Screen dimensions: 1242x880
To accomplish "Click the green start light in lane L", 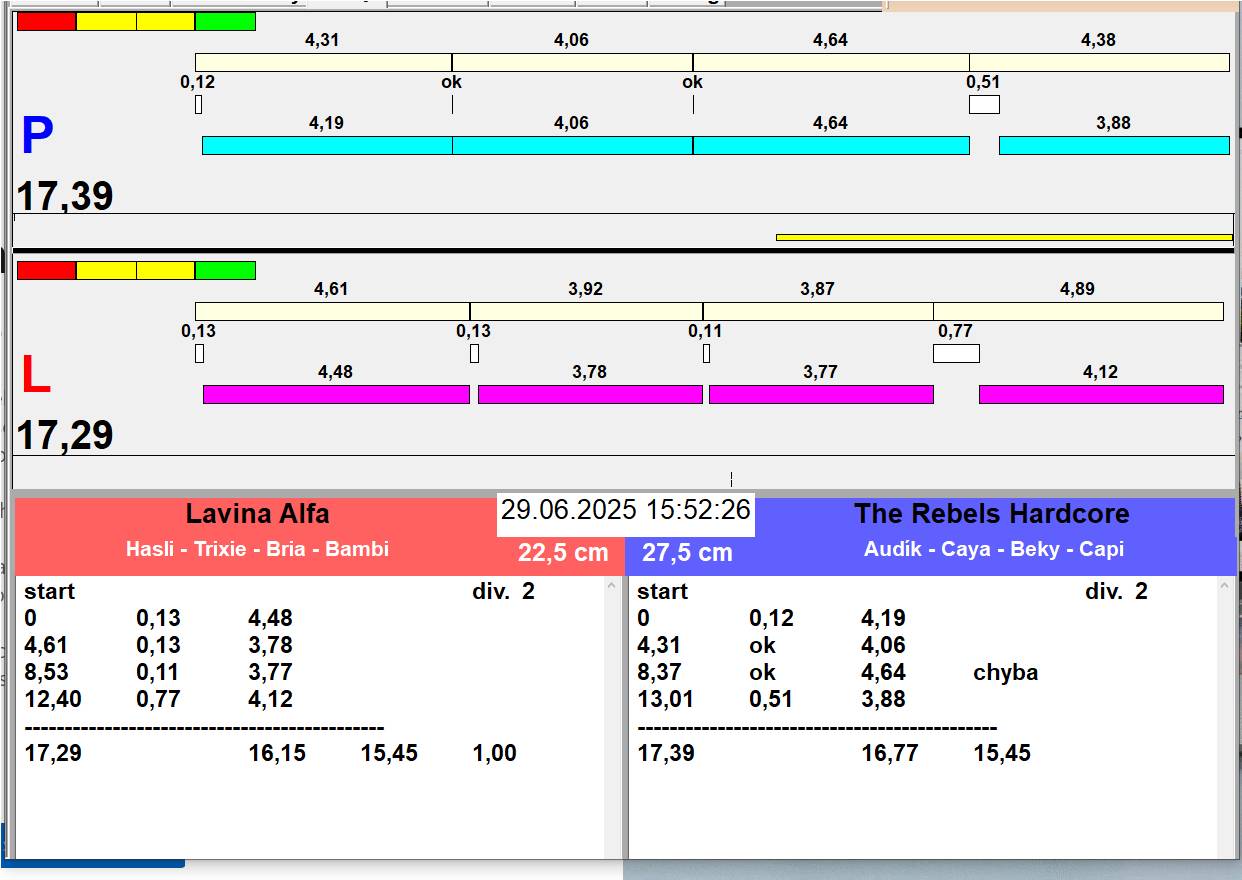I will [225, 270].
